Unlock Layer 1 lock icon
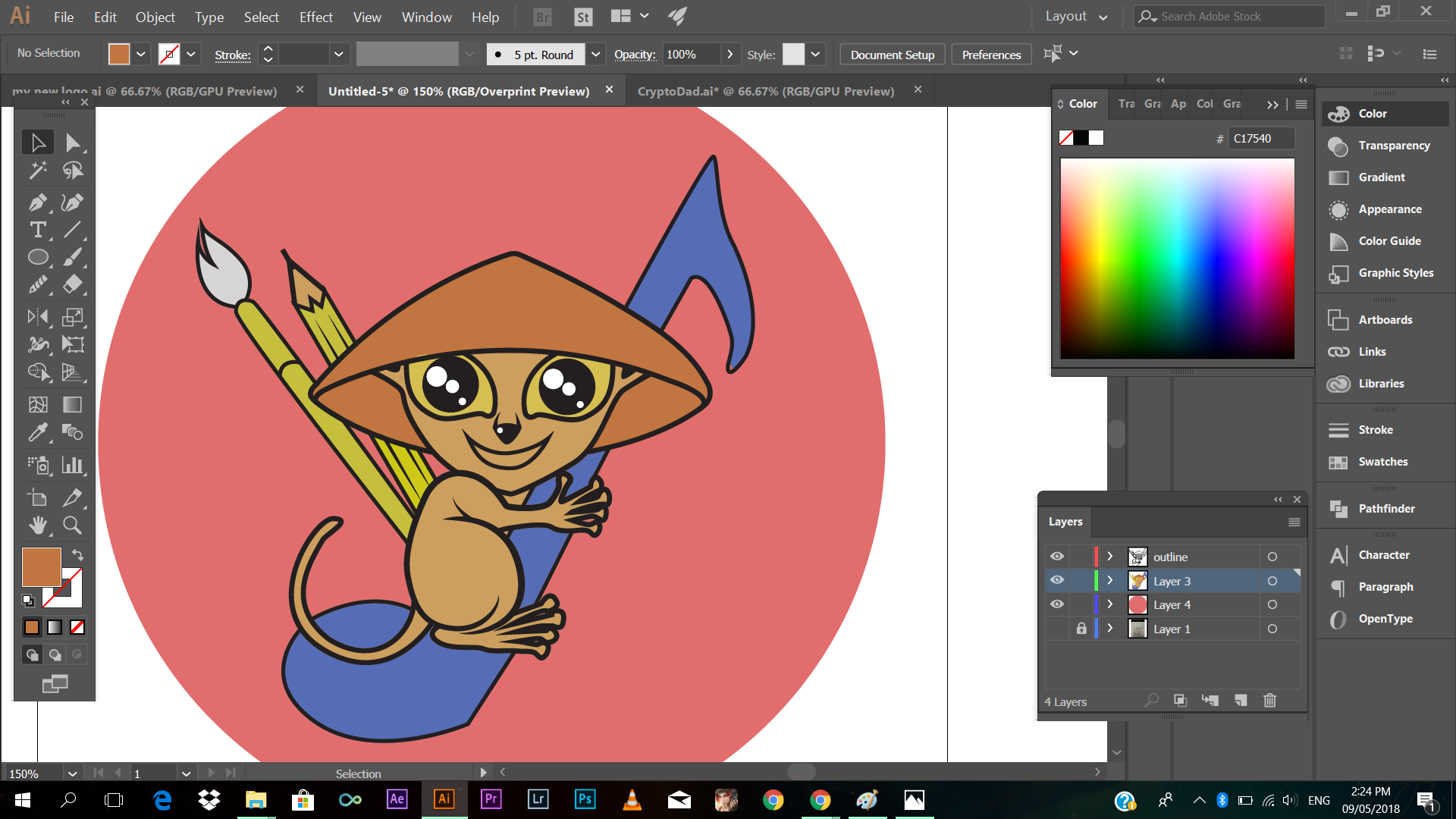This screenshot has width=1456, height=819. pyautogui.click(x=1081, y=629)
